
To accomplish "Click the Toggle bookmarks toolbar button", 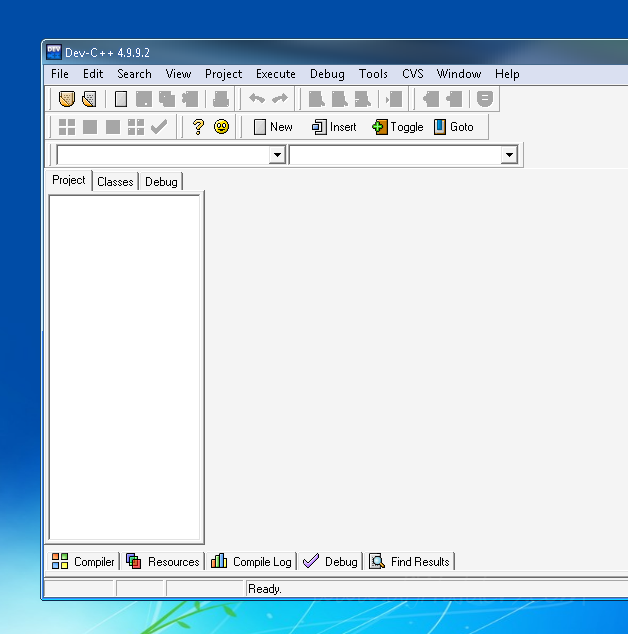I will coord(398,127).
